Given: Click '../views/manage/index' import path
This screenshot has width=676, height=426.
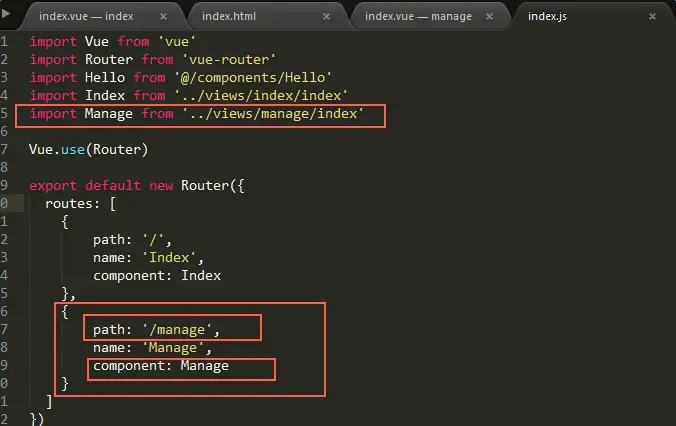Looking at the screenshot, I should click(x=273, y=113).
